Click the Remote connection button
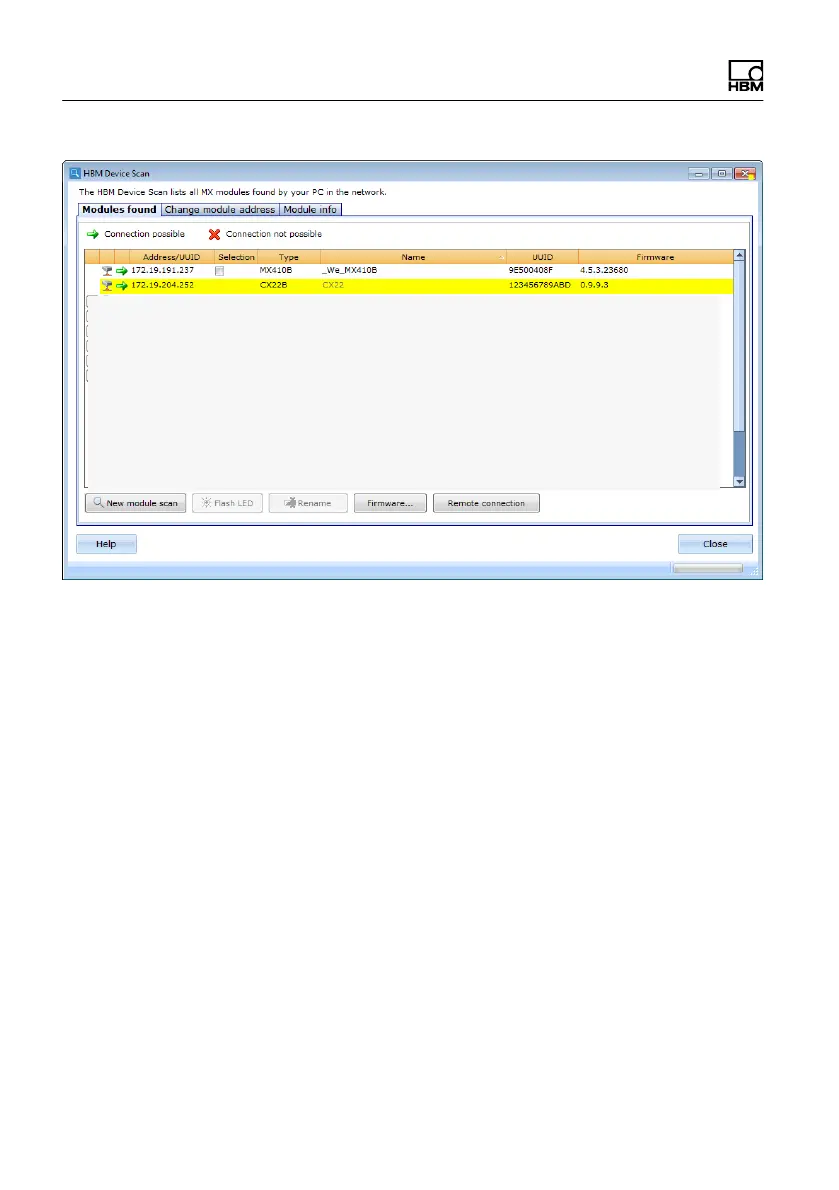Image resolution: width=839 pixels, height=1190 pixels. point(486,503)
